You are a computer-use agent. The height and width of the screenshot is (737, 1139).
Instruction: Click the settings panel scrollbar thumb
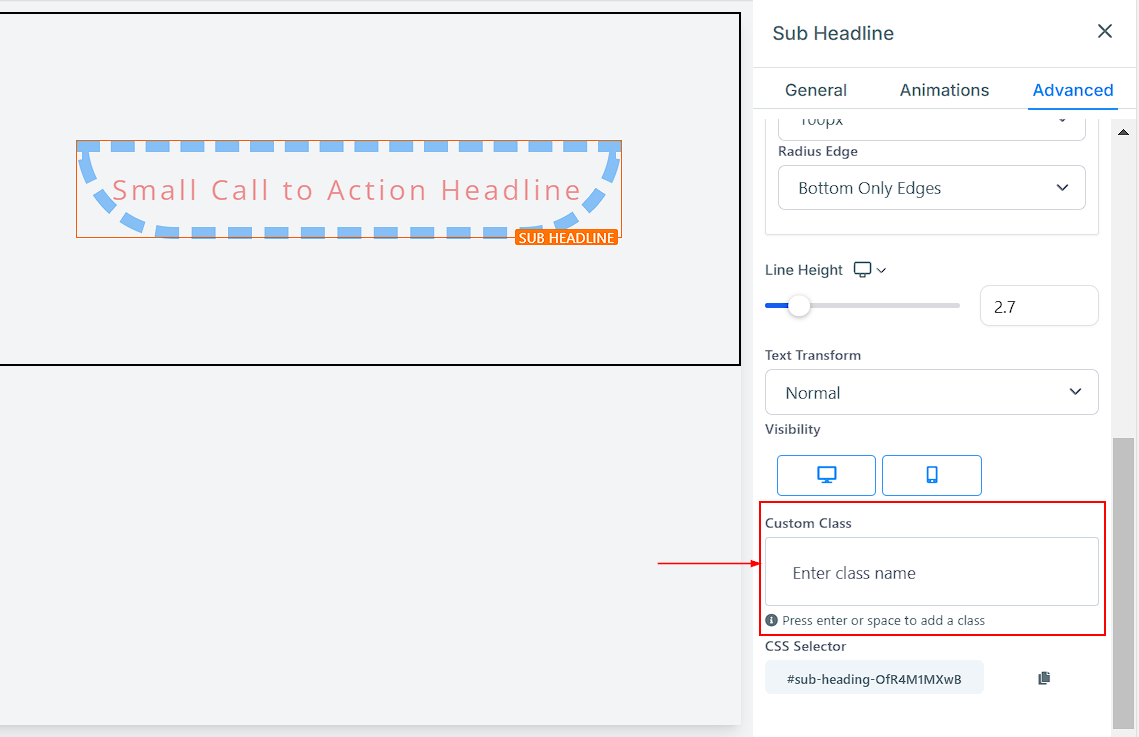pos(1123,582)
